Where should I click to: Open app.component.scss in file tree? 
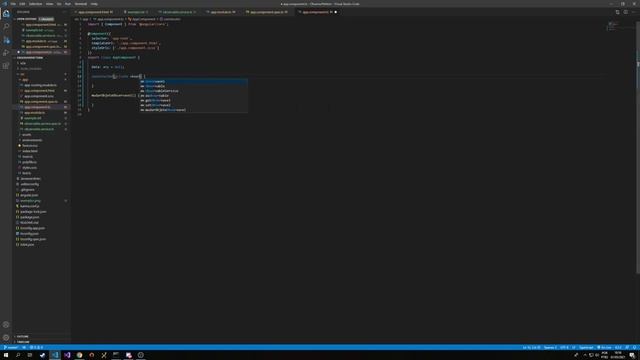click(39, 96)
